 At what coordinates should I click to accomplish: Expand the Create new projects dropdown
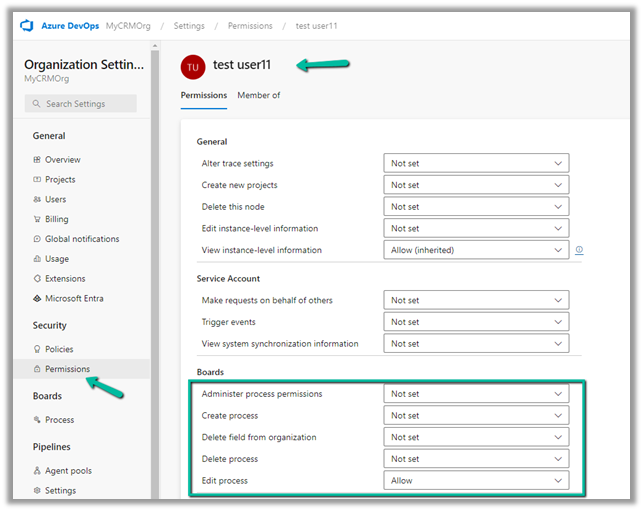tap(476, 185)
